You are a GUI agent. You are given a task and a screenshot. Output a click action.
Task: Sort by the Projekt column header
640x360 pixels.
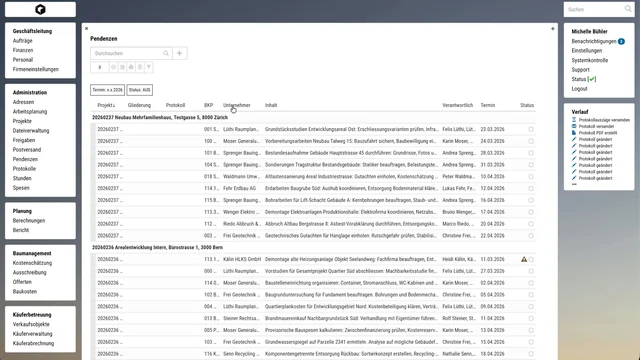click(106, 105)
